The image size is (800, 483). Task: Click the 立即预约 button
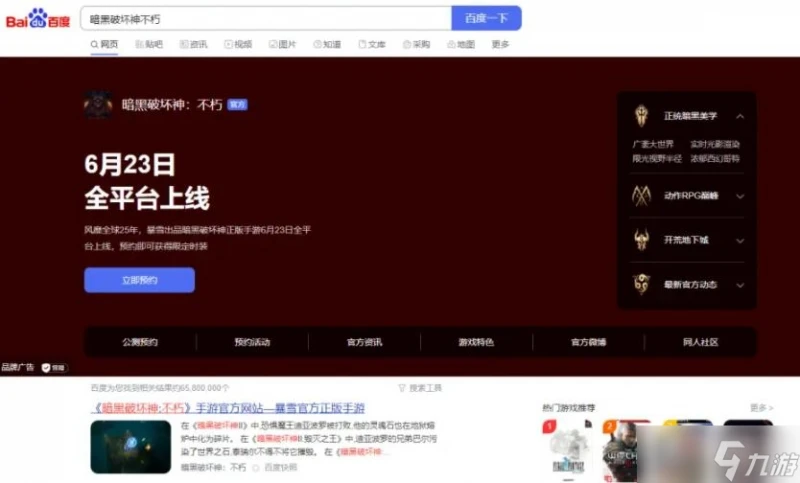(x=139, y=280)
